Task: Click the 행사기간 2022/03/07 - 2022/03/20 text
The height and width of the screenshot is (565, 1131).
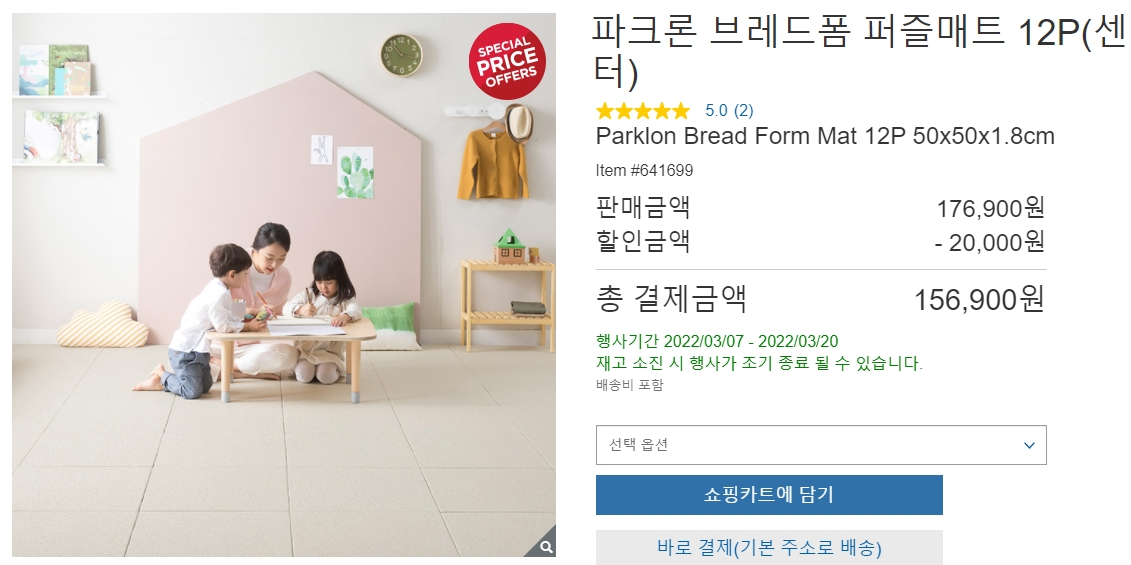Action: 717,341
